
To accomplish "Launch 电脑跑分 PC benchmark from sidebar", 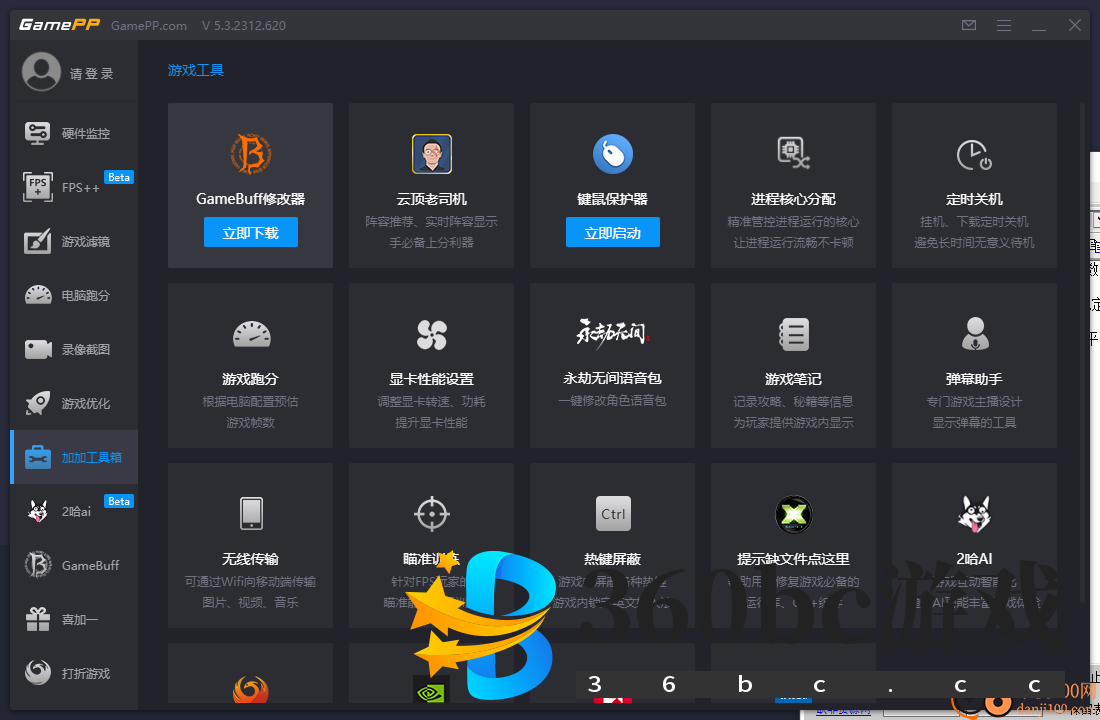I will [x=73, y=295].
